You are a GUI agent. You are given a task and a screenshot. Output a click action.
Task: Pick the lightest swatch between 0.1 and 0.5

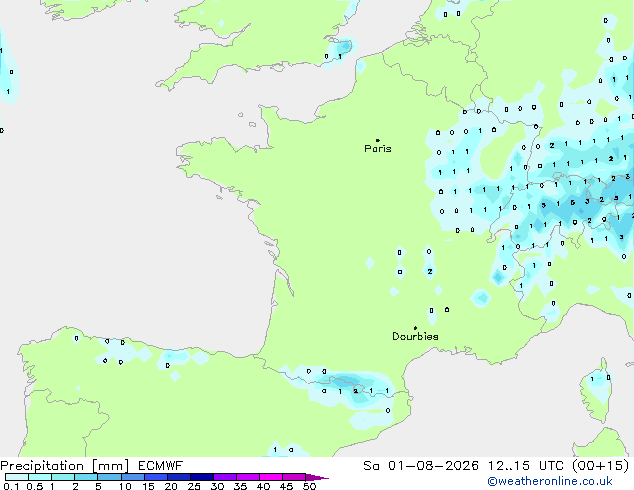point(17,477)
